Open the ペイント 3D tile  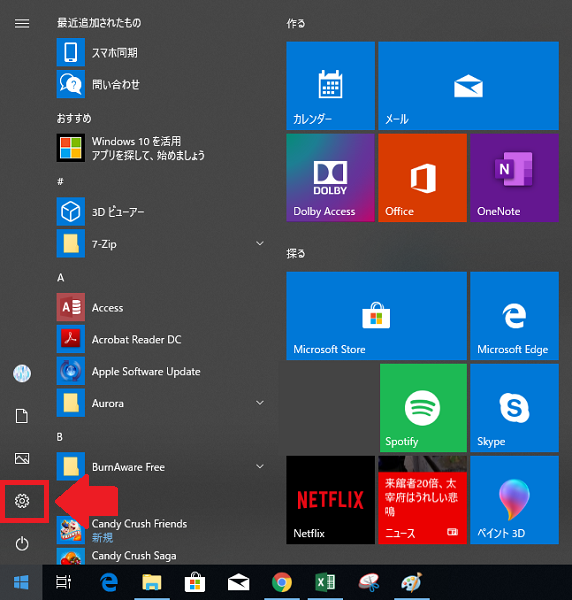coord(514,500)
